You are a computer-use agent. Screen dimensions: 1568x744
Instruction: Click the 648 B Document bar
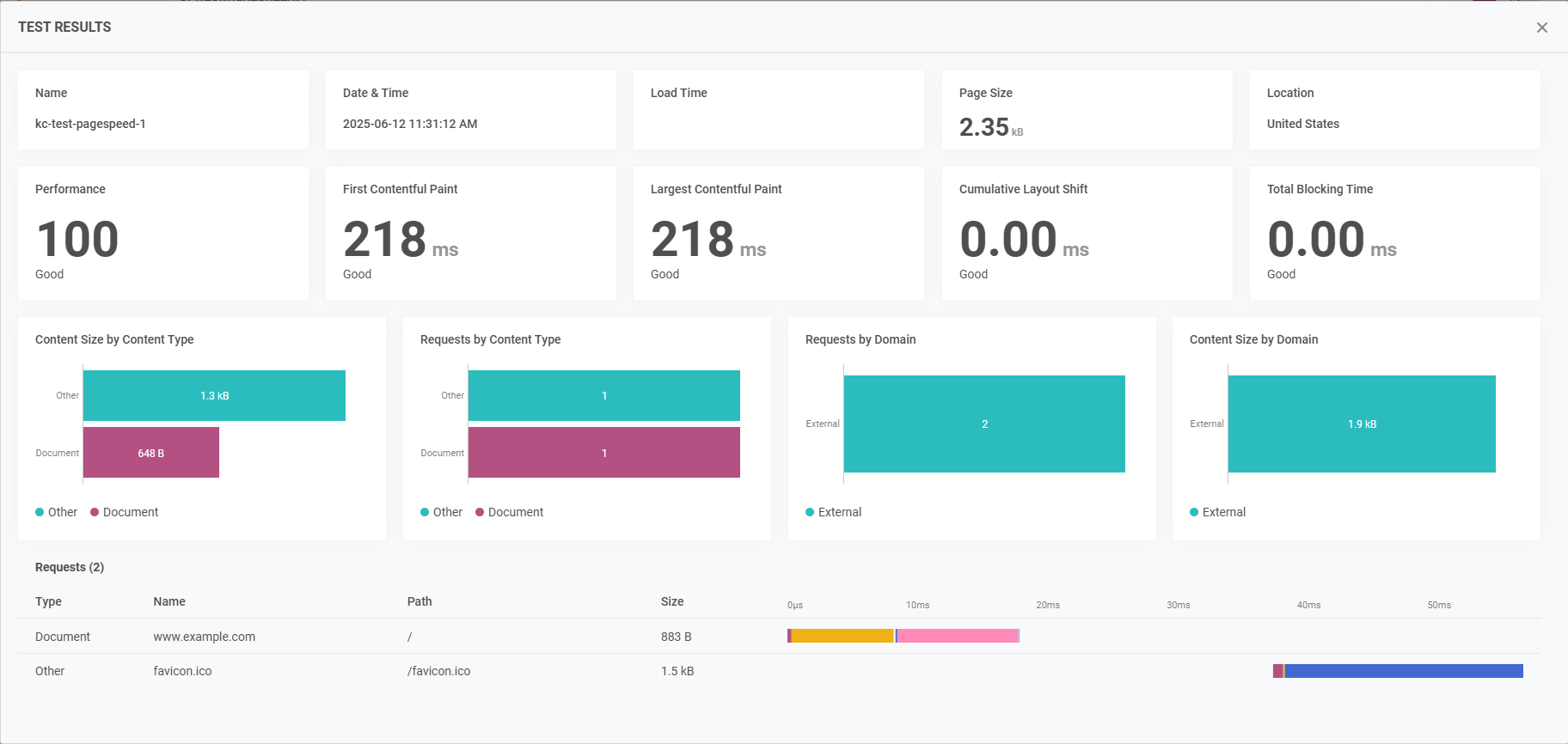click(151, 453)
